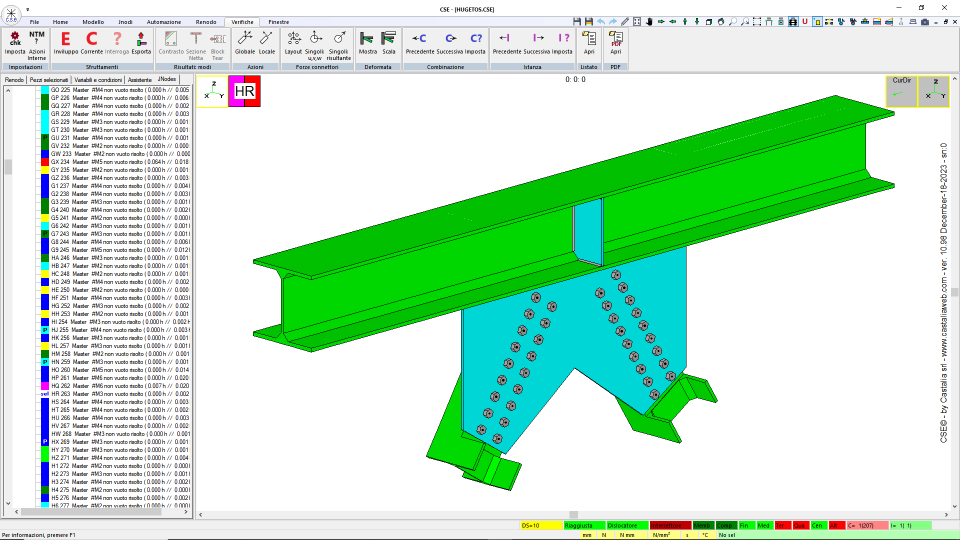Image resolution: width=960 pixels, height=540 pixels.
Task: Toggle Dislocatore status indicator
Action: [x=627, y=525]
